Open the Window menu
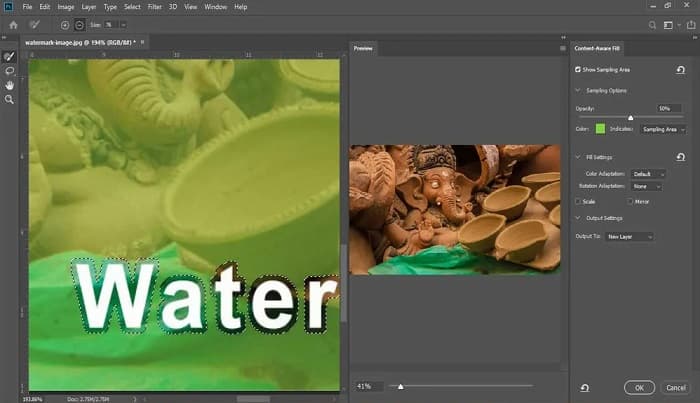Viewport: 700px width, 403px height. (x=216, y=7)
